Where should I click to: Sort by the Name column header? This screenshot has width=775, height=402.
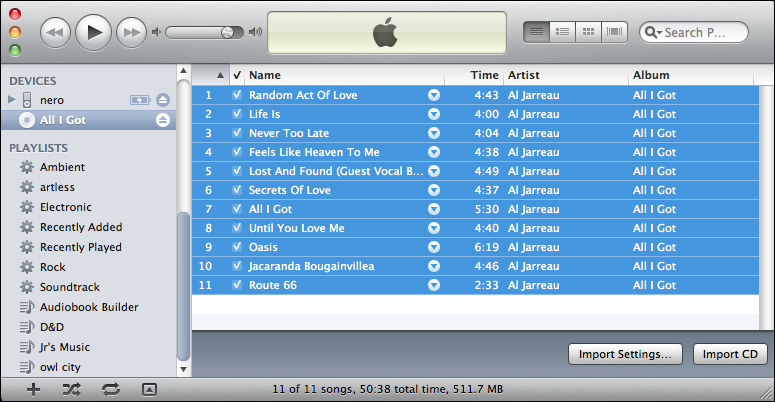tap(344, 75)
